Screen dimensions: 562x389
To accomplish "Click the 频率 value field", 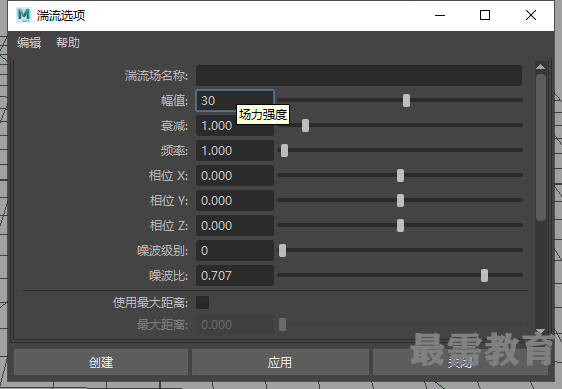I will click(x=235, y=151).
